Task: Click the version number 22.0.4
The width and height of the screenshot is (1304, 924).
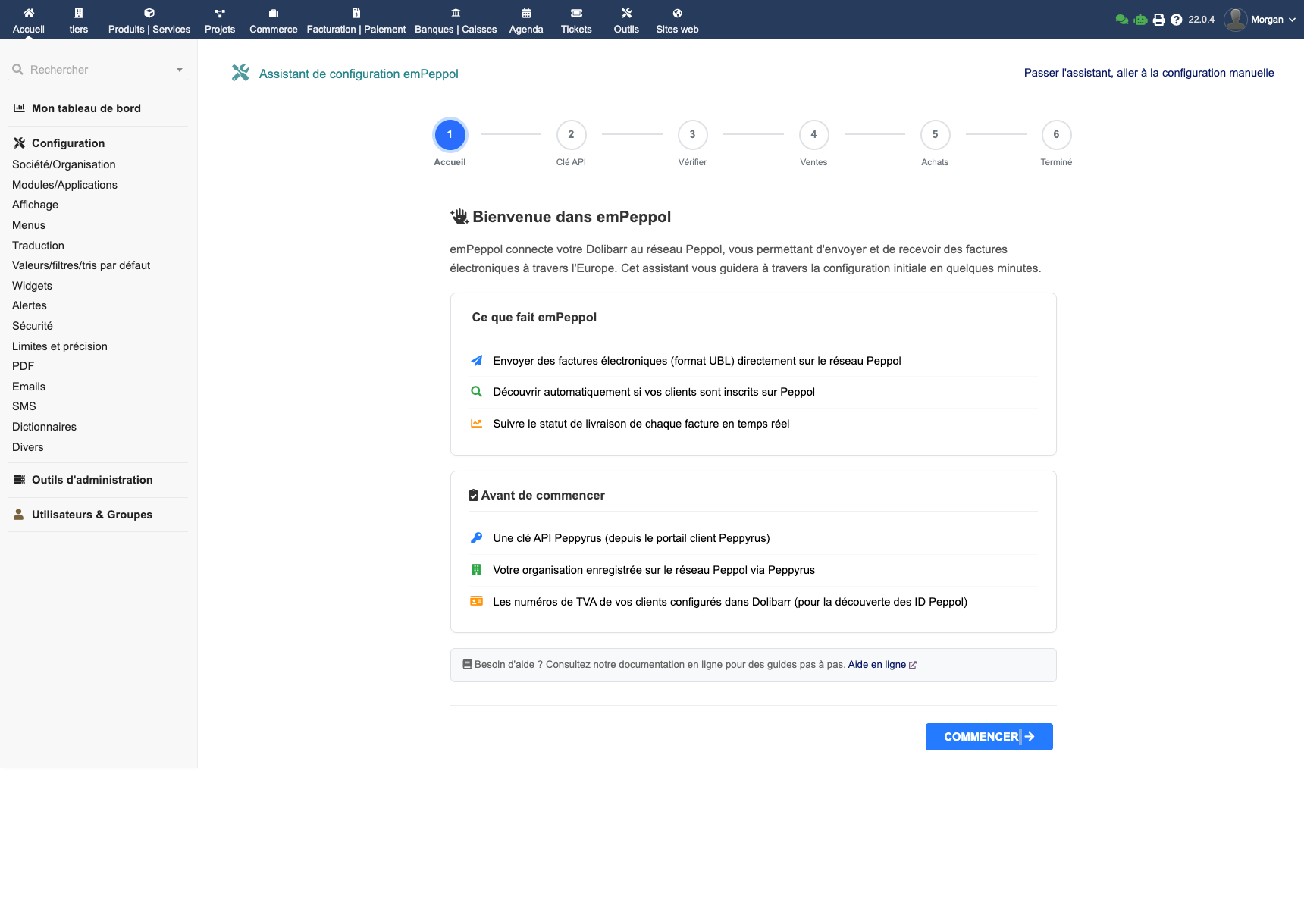Action: point(1201,20)
